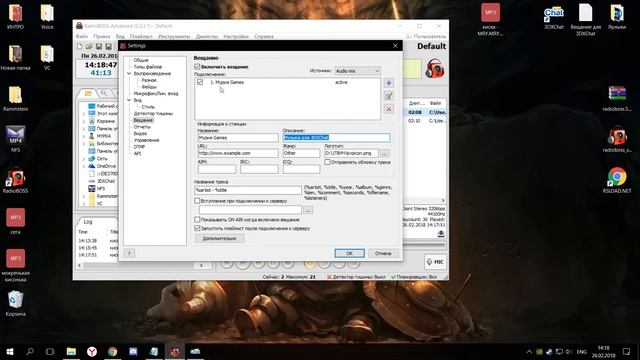Select the RSLOAD.NET Chrome shortcut
The image size is (640, 360).
617,180
